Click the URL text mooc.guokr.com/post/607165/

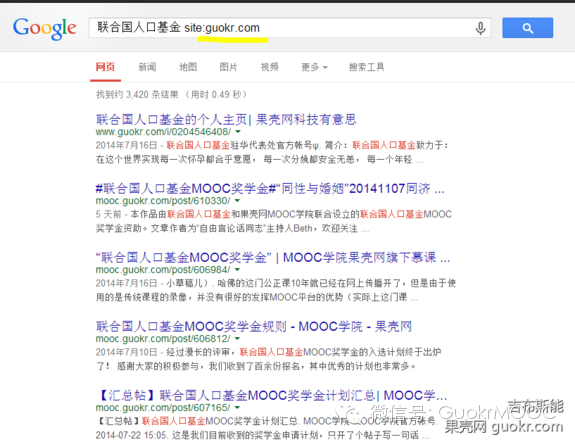pos(163,408)
